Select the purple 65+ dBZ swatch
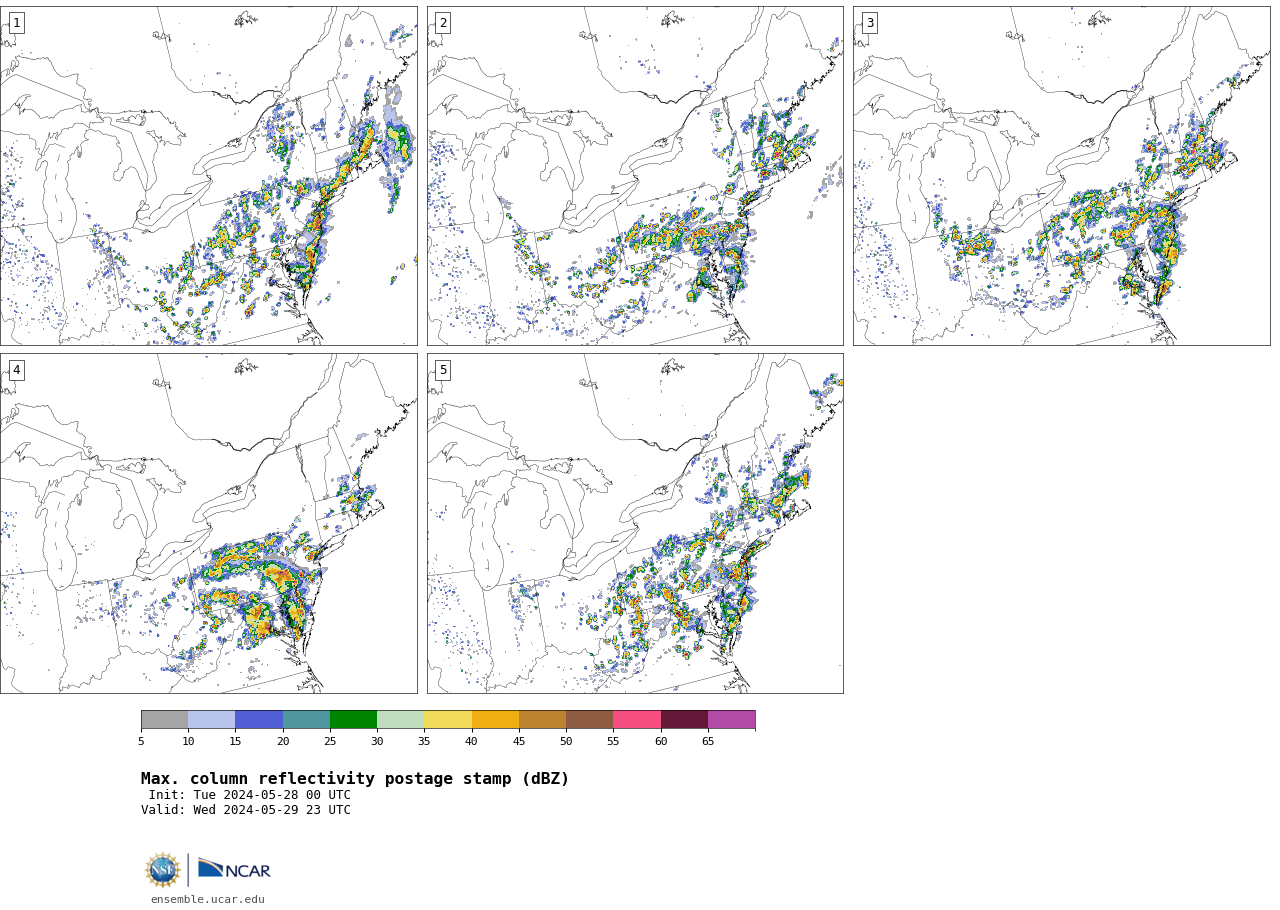Viewport: 1280px width, 910px height. pos(731,720)
